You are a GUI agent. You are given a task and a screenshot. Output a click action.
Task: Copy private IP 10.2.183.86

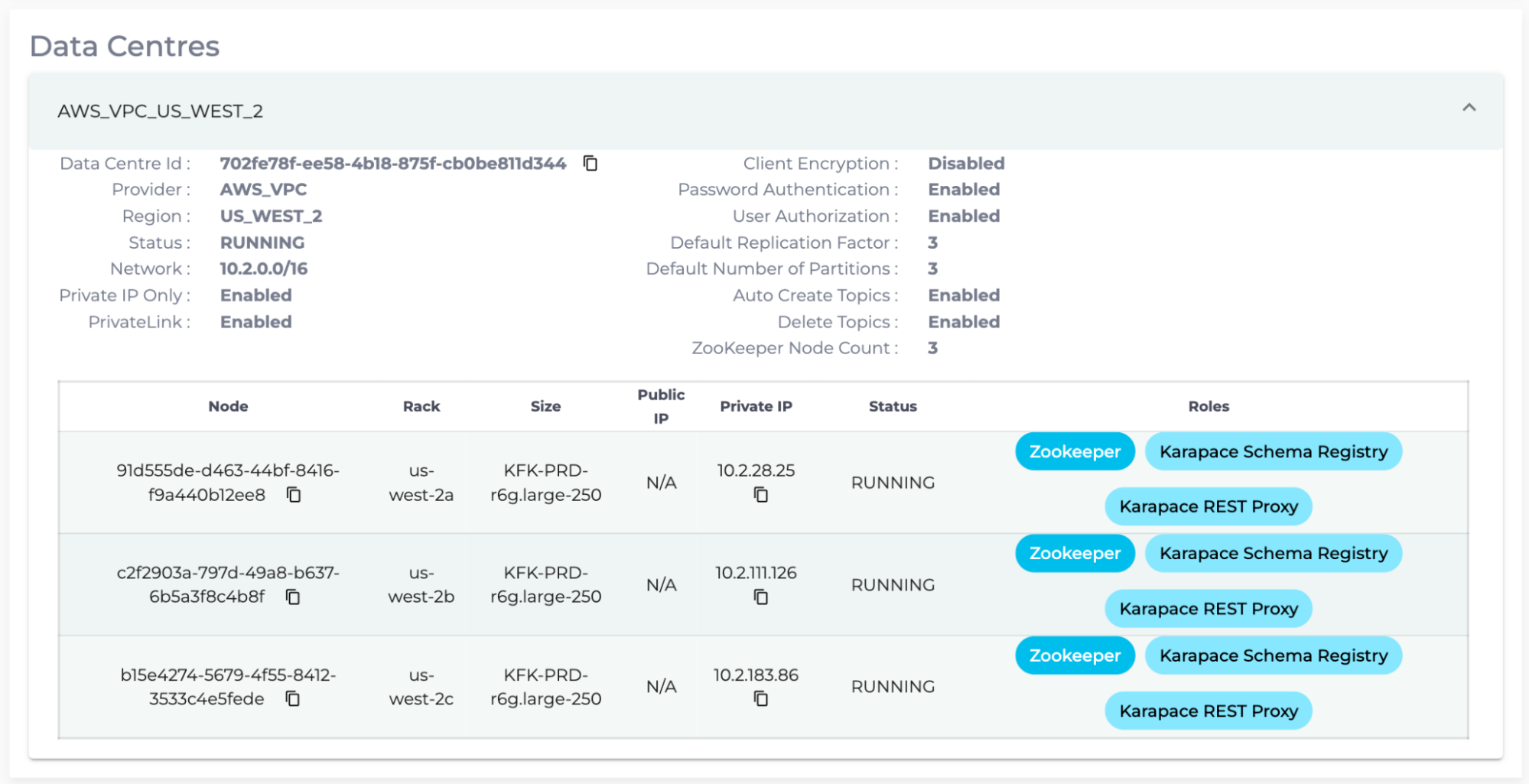click(x=760, y=698)
